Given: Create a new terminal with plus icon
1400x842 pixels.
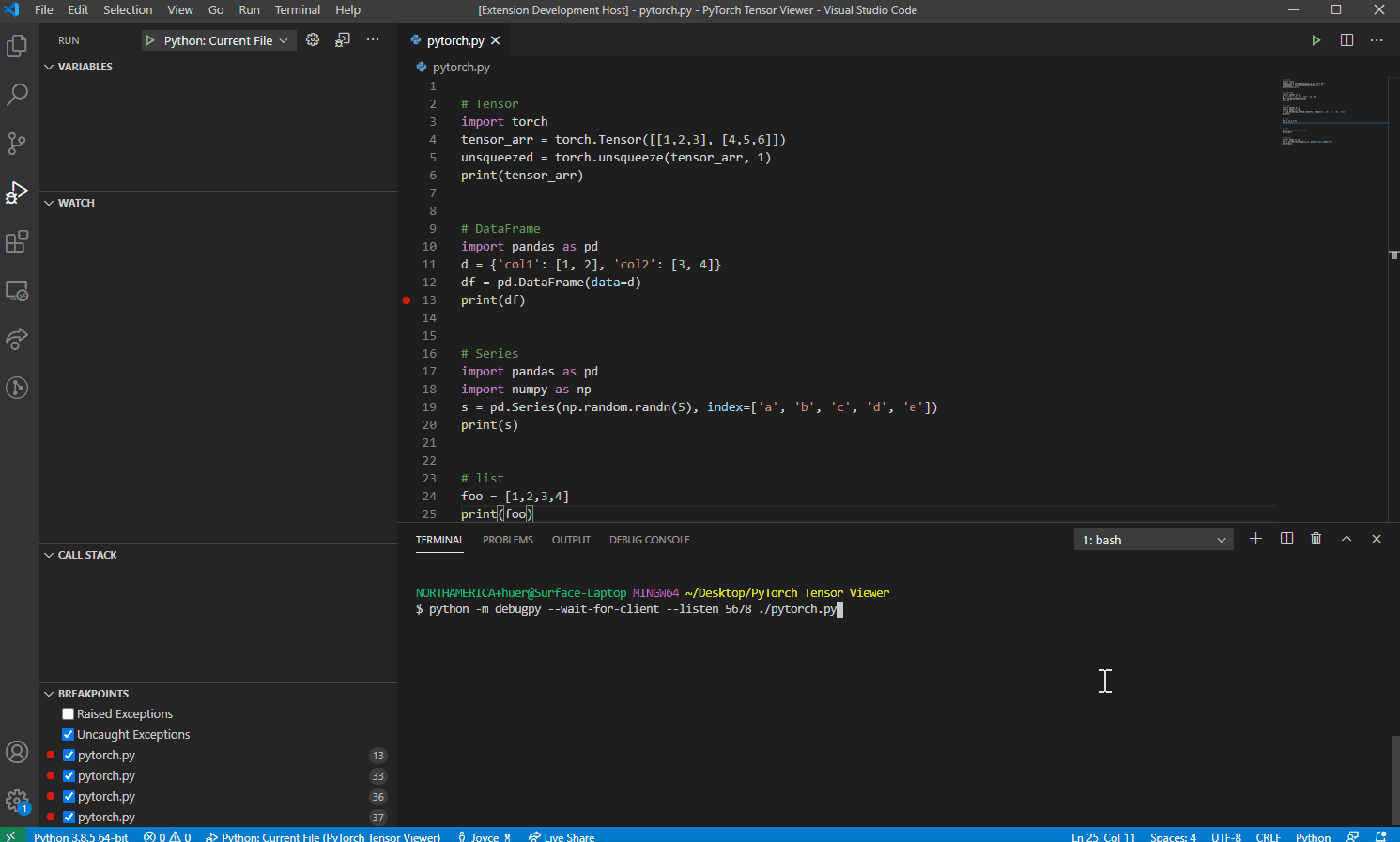Looking at the screenshot, I should [1256, 539].
